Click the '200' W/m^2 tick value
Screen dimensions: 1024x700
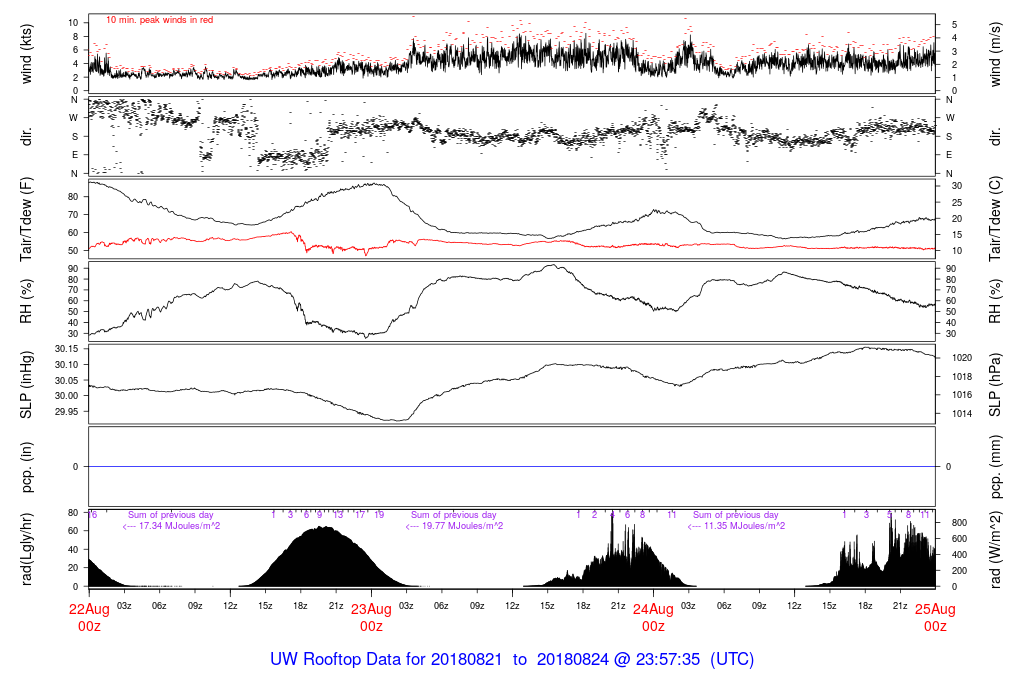[959, 571]
